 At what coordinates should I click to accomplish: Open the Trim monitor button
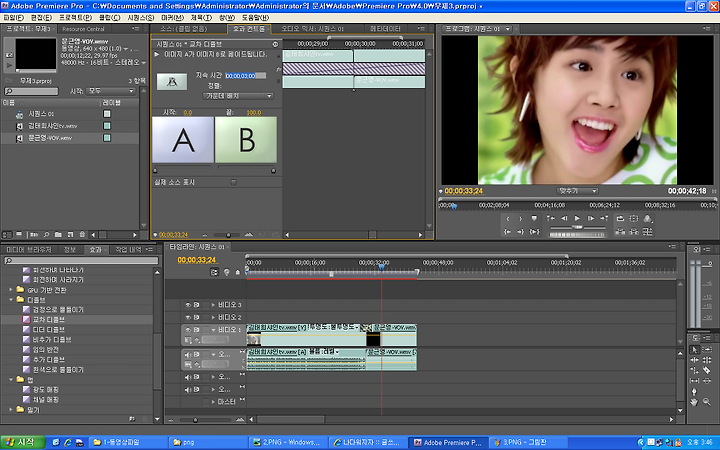pos(647,231)
